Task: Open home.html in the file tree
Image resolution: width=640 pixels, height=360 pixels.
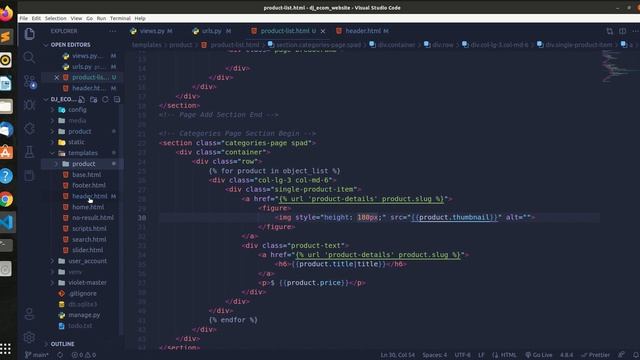Action: coord(88,207)
